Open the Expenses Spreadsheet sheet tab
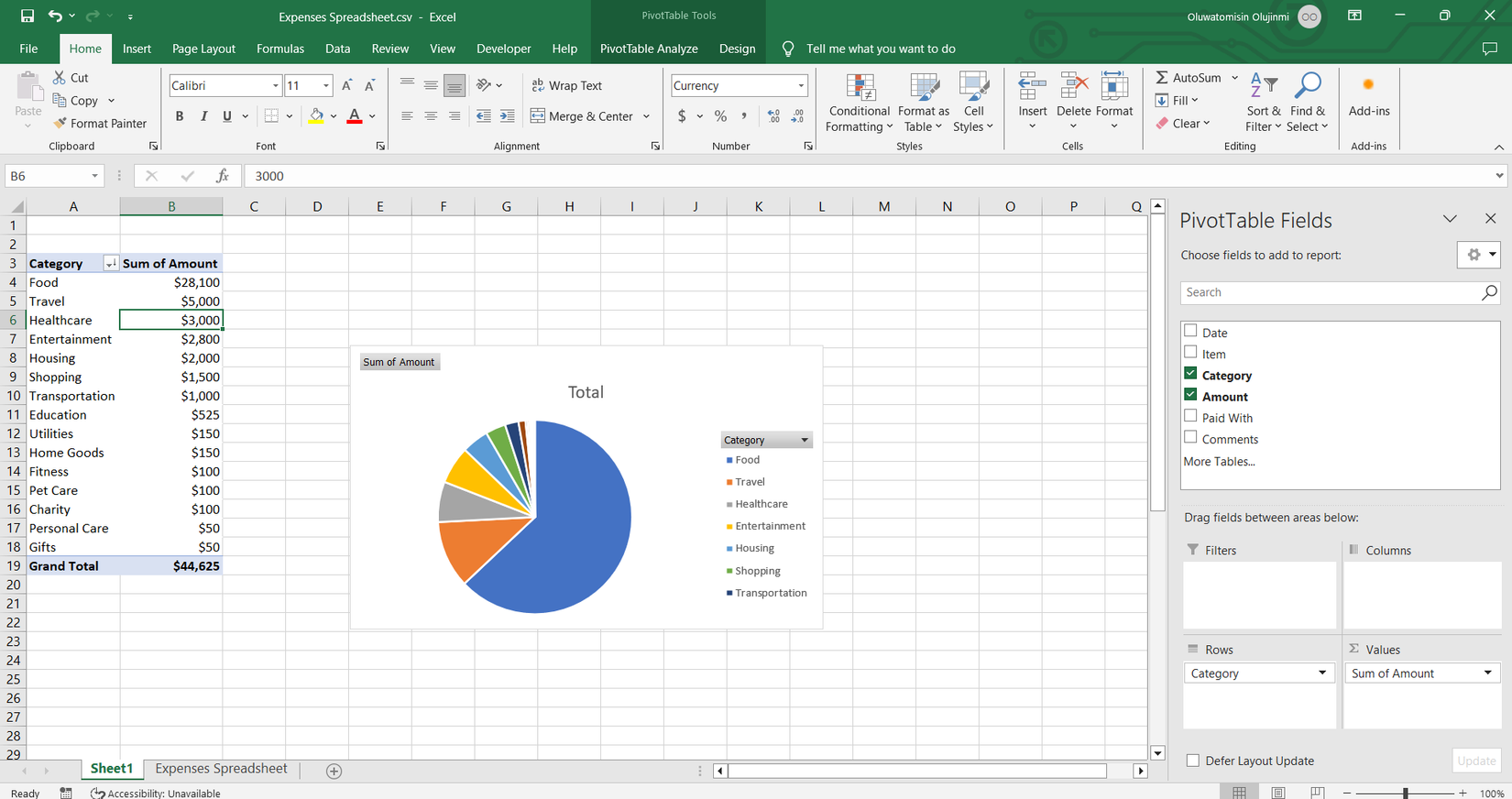The height and width of the screenshot is (799, 1512). coord(221,769)
